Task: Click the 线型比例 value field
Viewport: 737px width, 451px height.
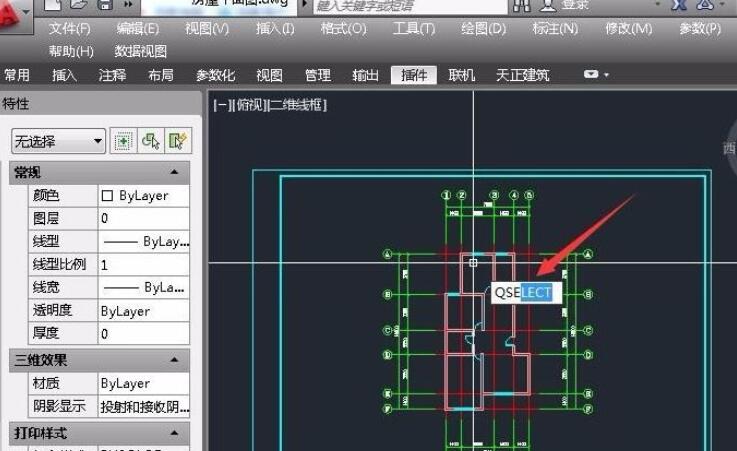Action: tap(143, 264)
